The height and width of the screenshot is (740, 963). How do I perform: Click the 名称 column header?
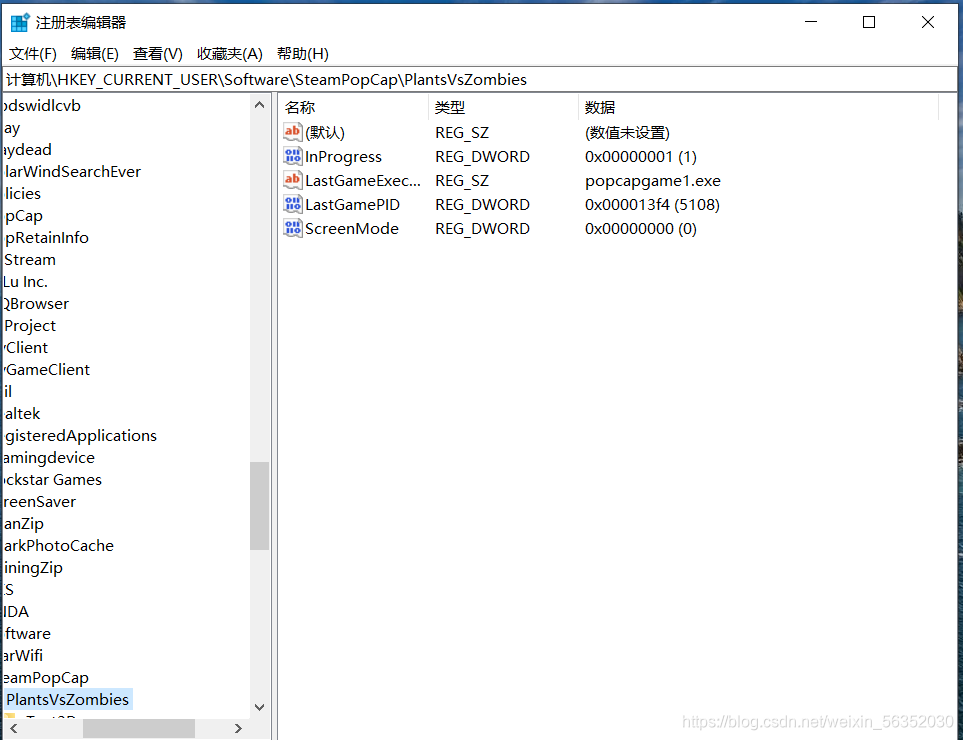click(x=300, y=107)
